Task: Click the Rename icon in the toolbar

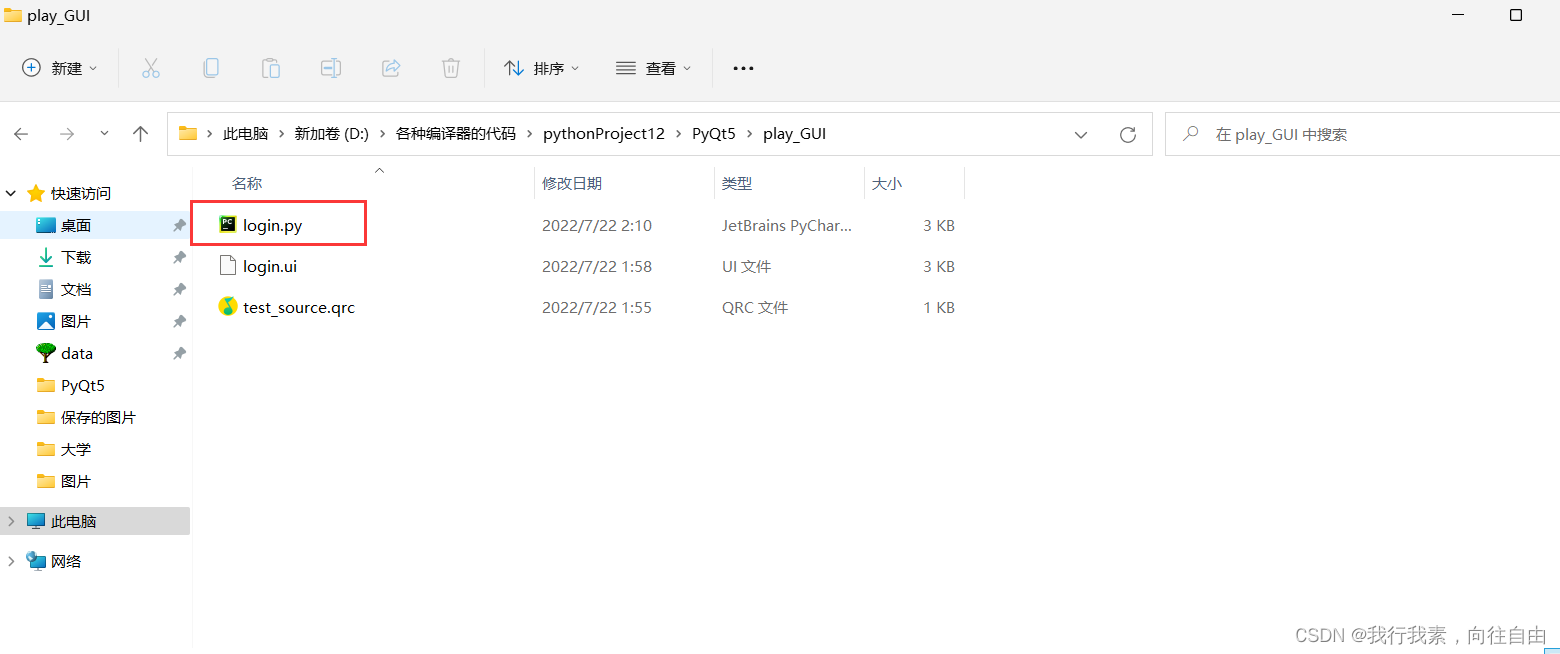Action: [330, 68]
